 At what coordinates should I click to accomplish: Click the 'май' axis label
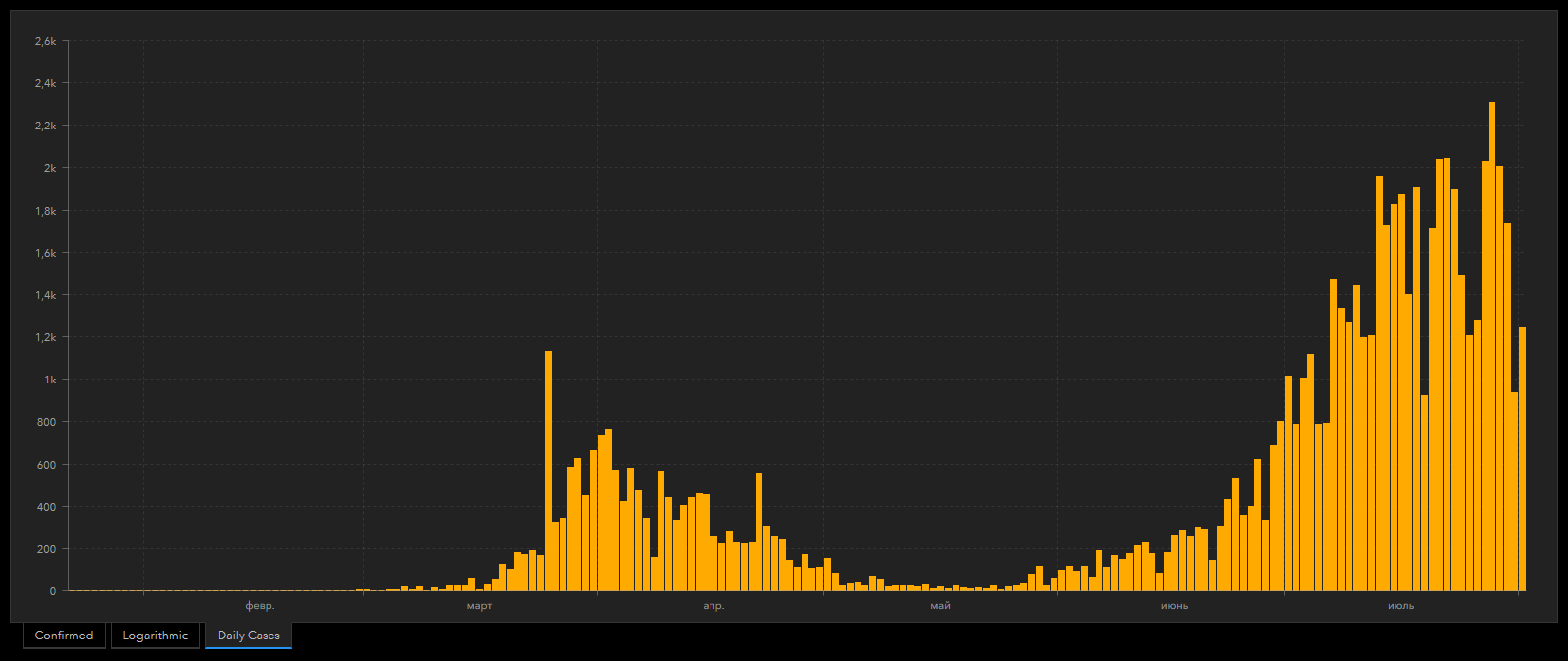(941, 606)
